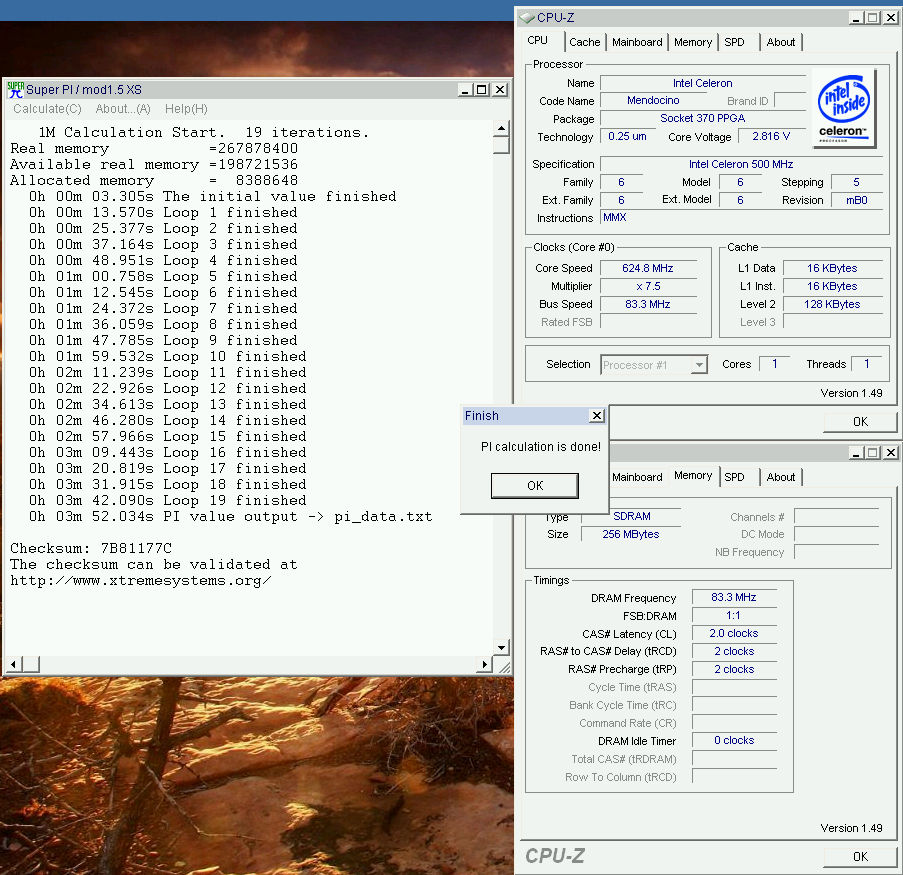The height and width of the screenshot is (875, 903).
Task: Click the Instructions value MMX
Action: [x=614, y=217]
